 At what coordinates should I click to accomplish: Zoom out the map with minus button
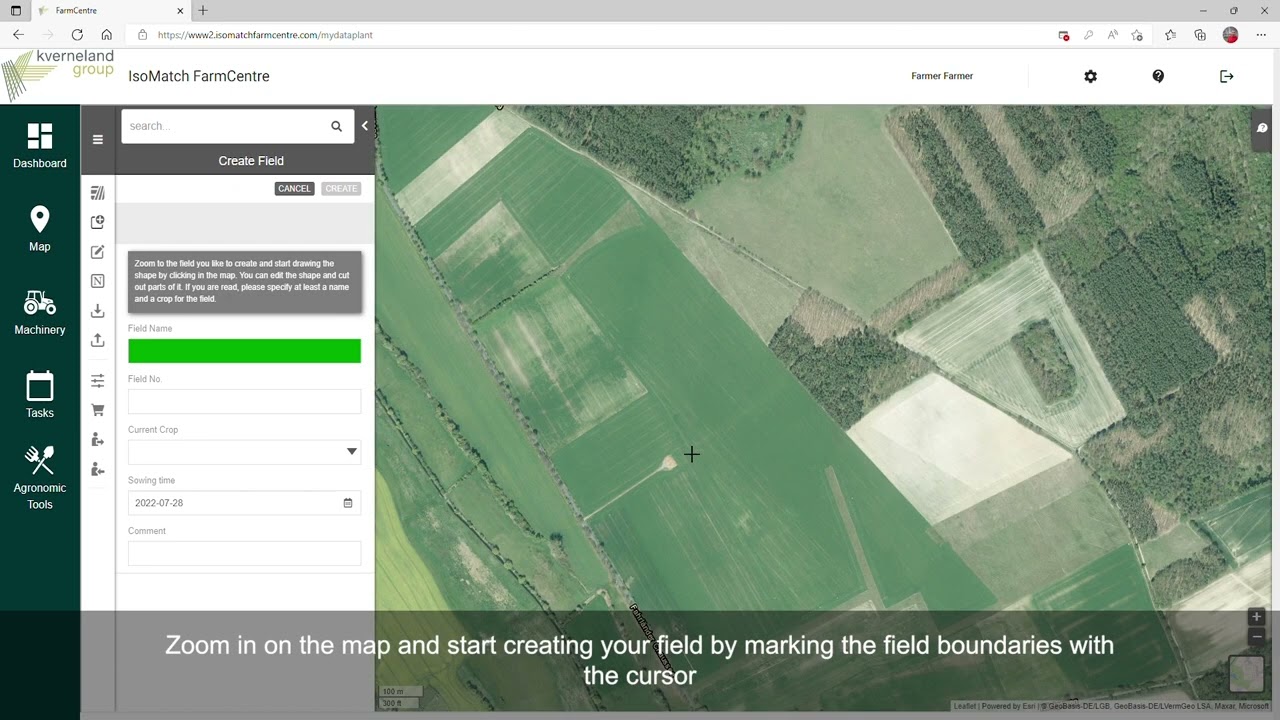(x=1257, y=636)
